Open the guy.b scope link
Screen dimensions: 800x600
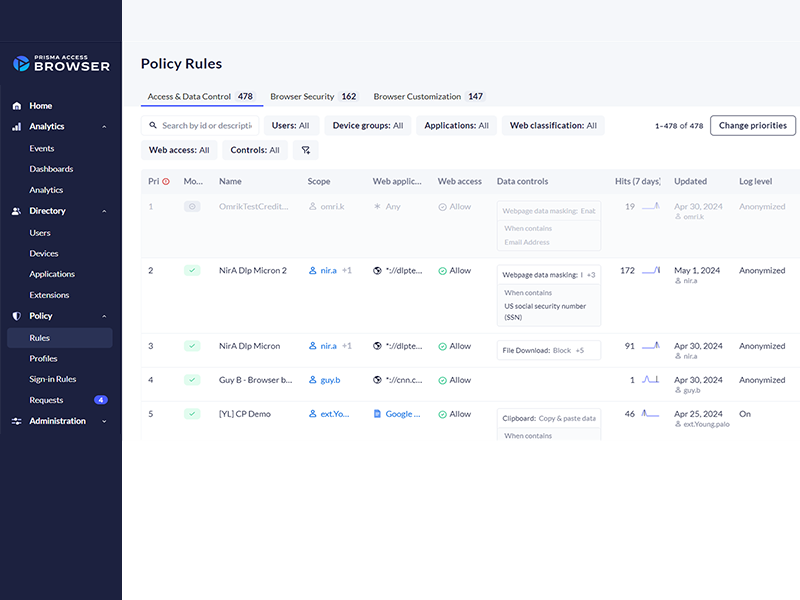332,380
